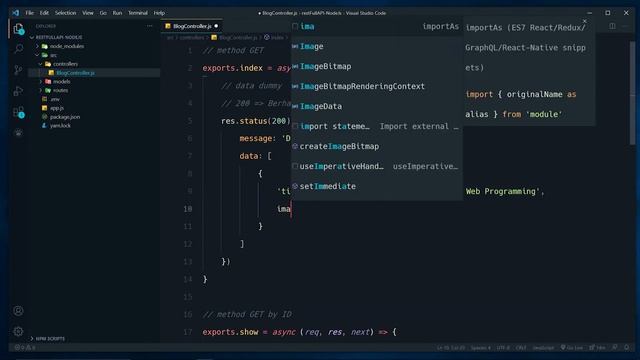
Task: Open the Run menu
Action: (x=117, y=13)
